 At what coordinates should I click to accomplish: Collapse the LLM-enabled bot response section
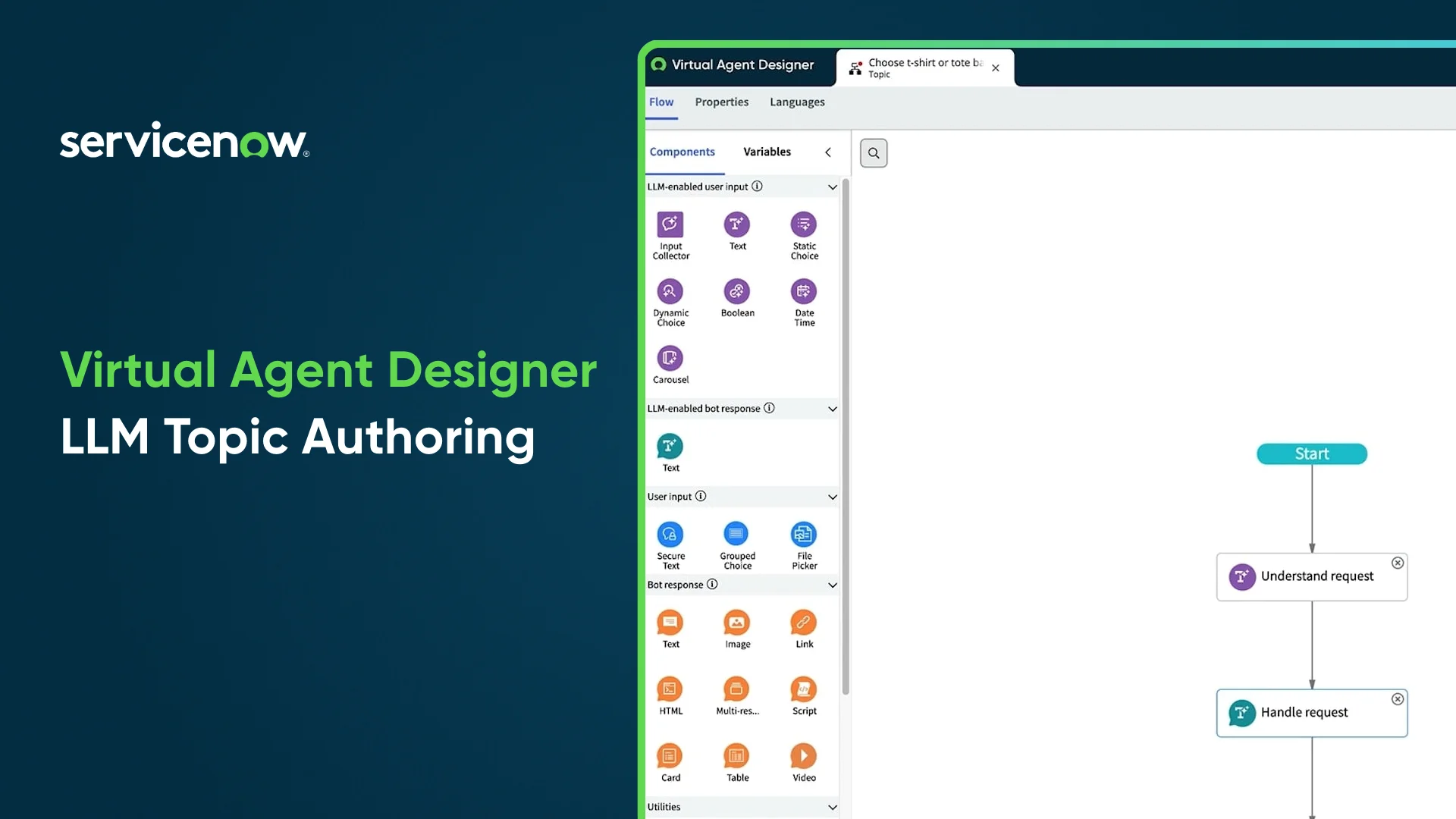(832, 409)
